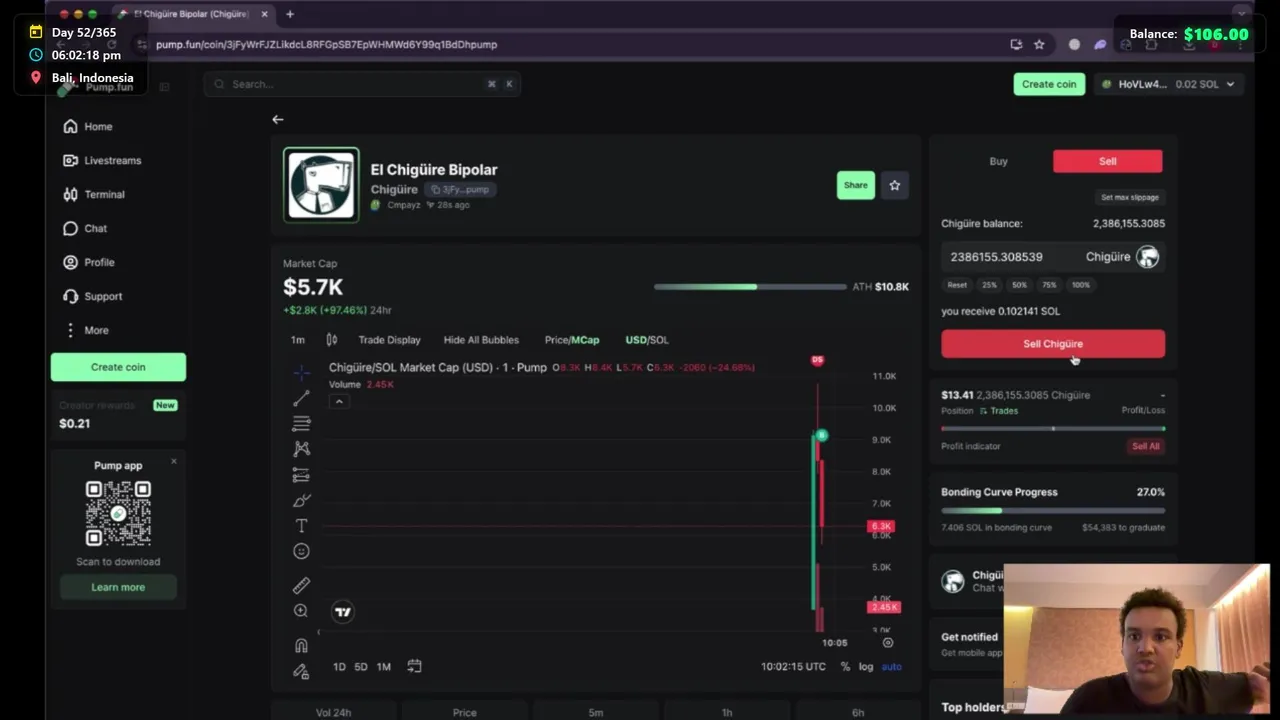
Task: Open chart settings gear icon
Action: coord(887,642)
